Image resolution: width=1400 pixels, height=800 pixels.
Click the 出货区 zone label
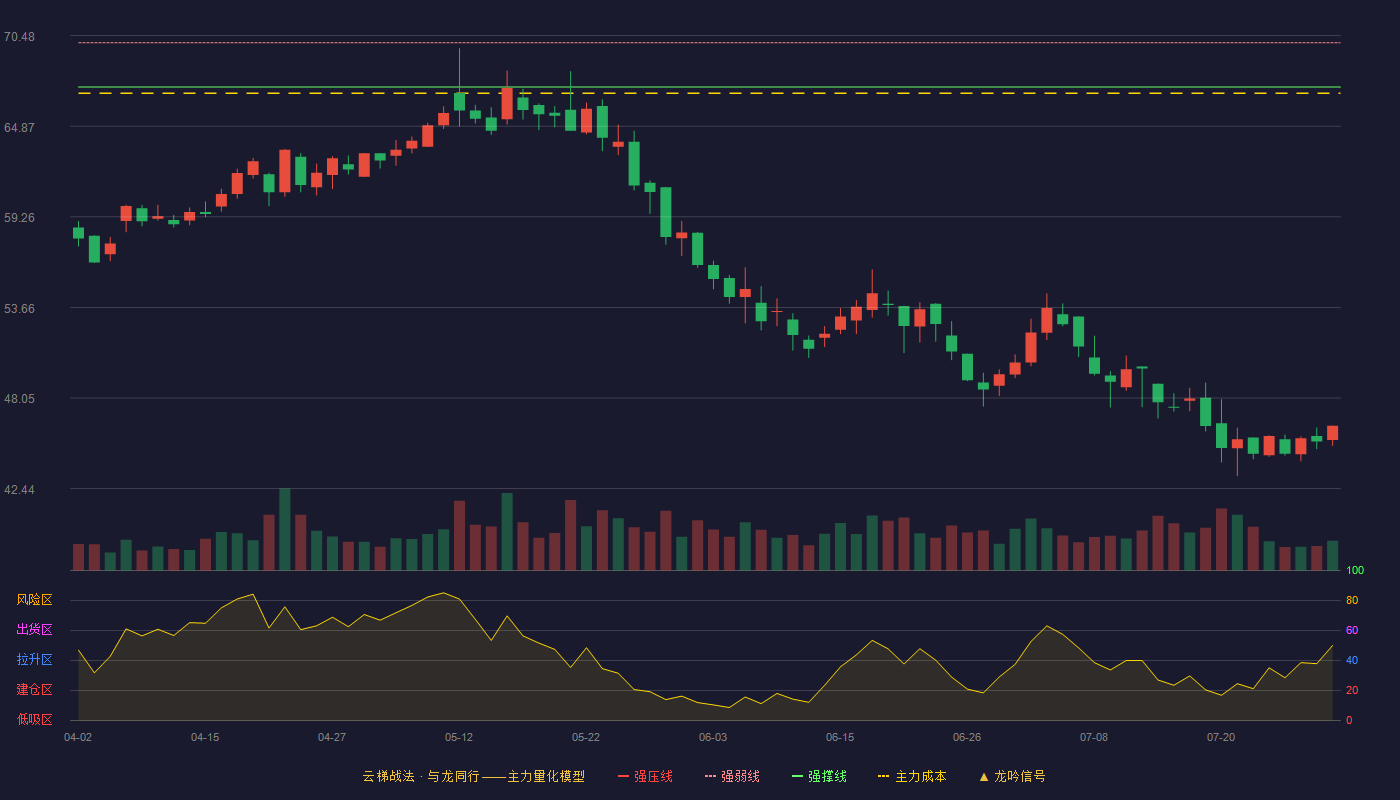tap(34, 630)
